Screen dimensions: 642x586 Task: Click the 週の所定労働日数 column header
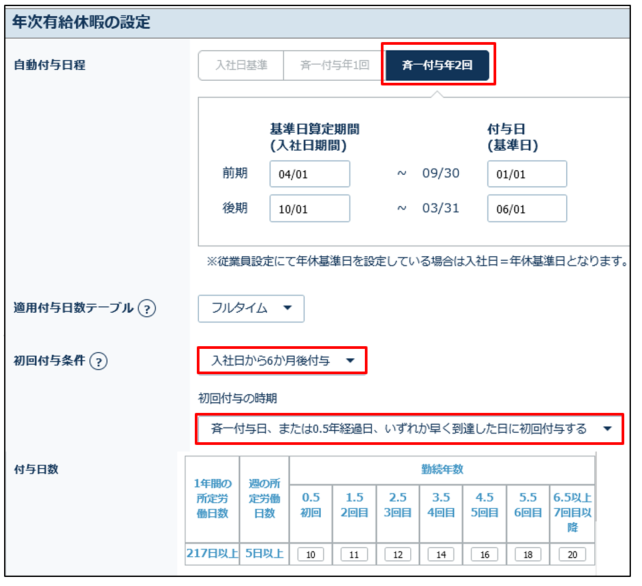point(264,499)
